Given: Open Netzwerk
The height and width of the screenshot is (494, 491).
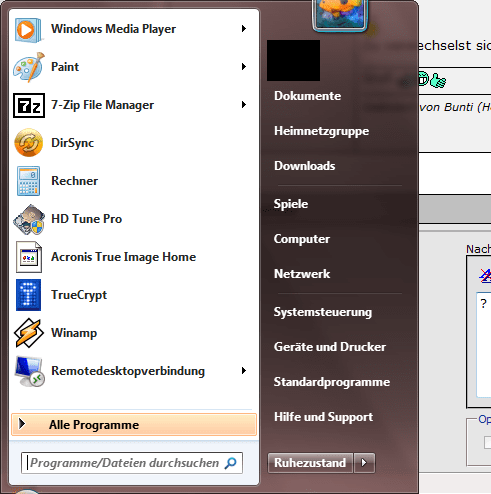Looking at the screenshot, I should 302,274.
